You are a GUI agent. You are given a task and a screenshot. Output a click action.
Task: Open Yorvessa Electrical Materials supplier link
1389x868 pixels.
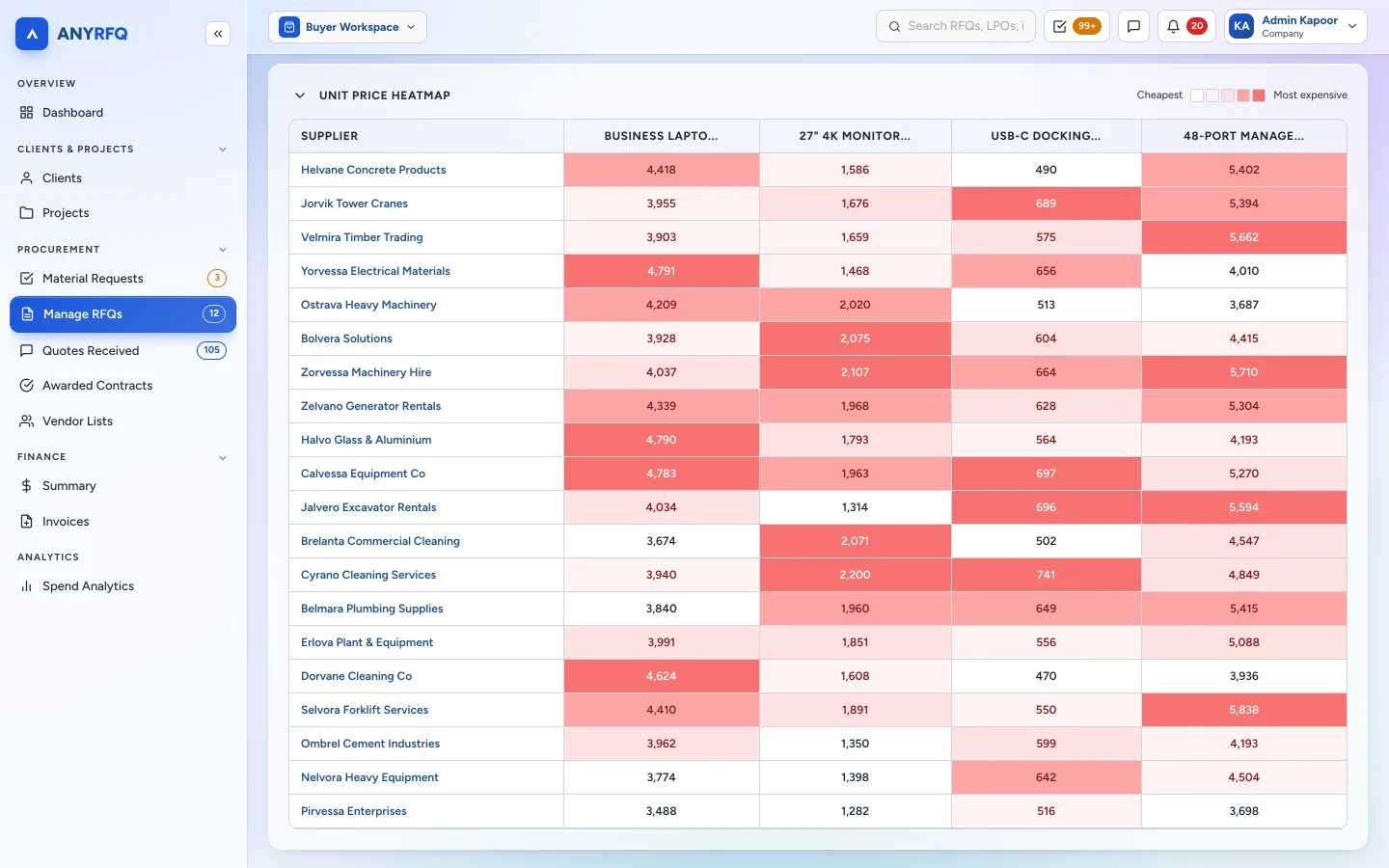(x=375, y=271)
